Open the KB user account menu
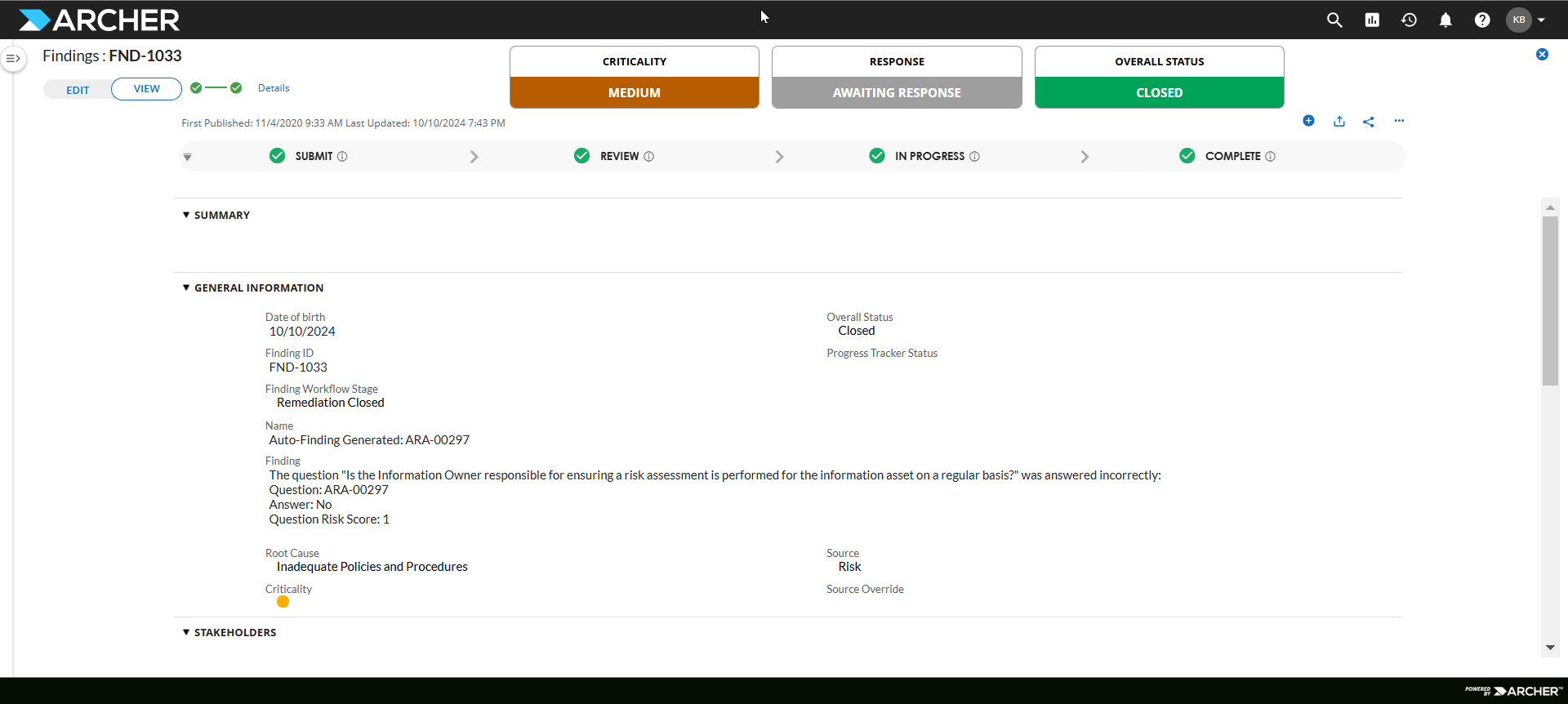1568x704 pixels. point(1526,20)
